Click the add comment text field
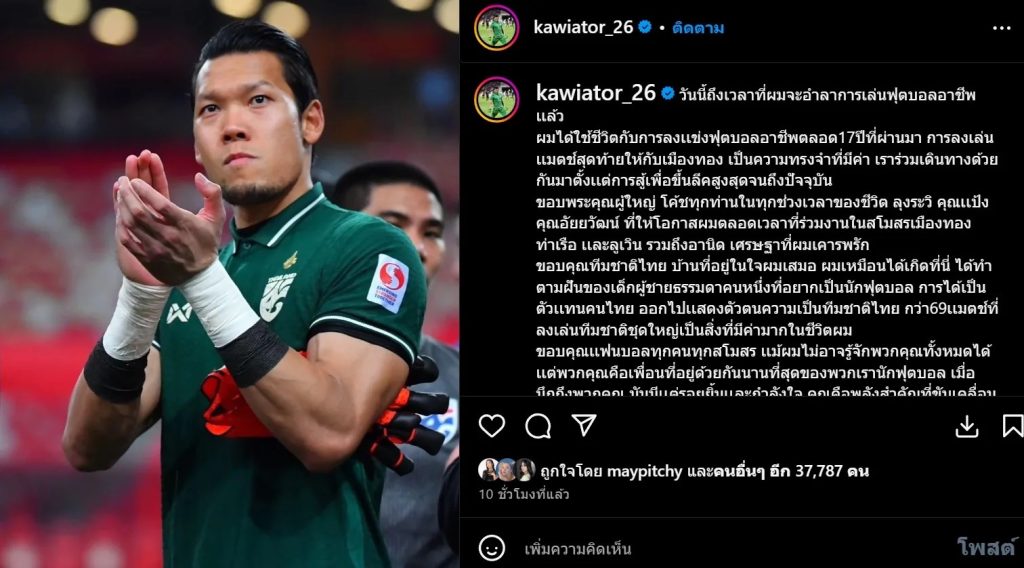 coord(731,548)
